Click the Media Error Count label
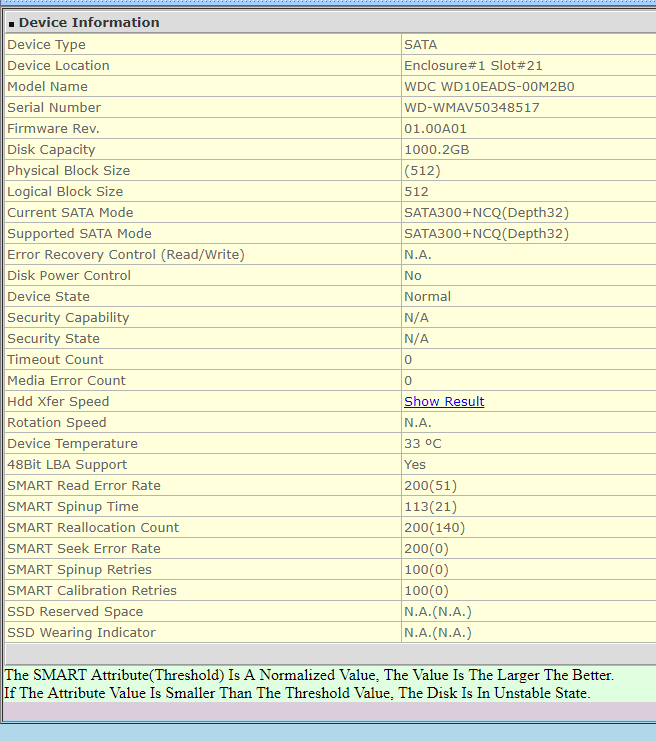The width and height of the screenshot is (656, 741). point(66,380)
